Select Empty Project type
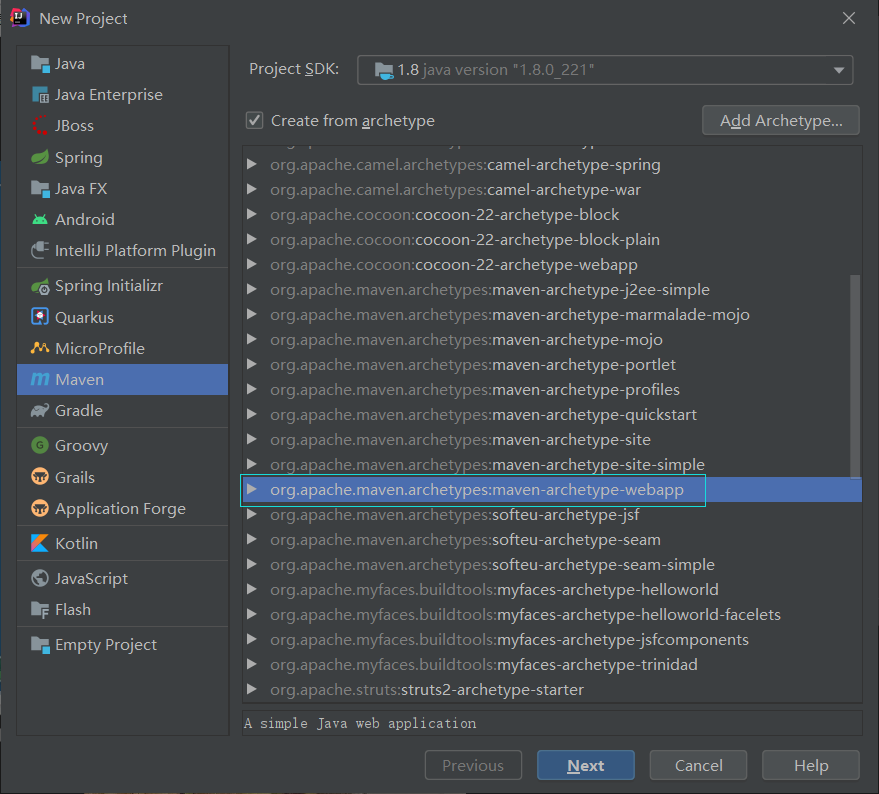This screenshot has width=879, height=794. click(x=123, y=645)
